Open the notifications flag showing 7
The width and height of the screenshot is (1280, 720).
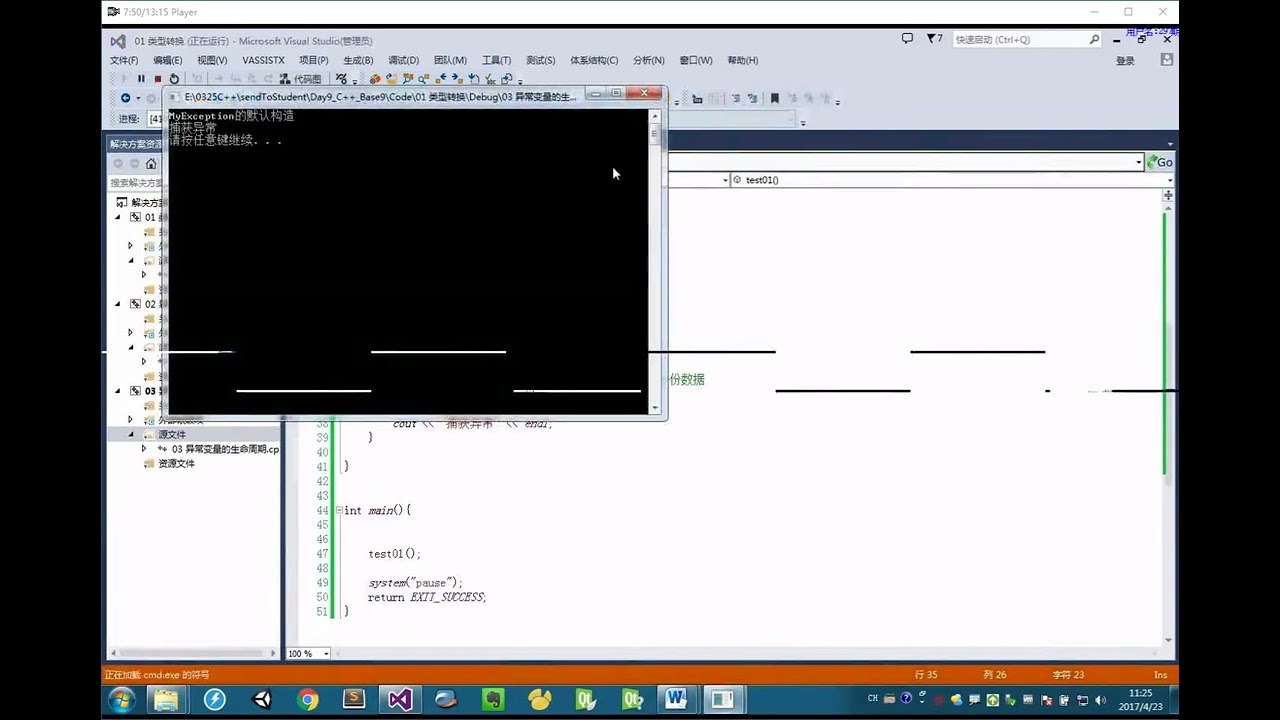click(x=934, y=39)
